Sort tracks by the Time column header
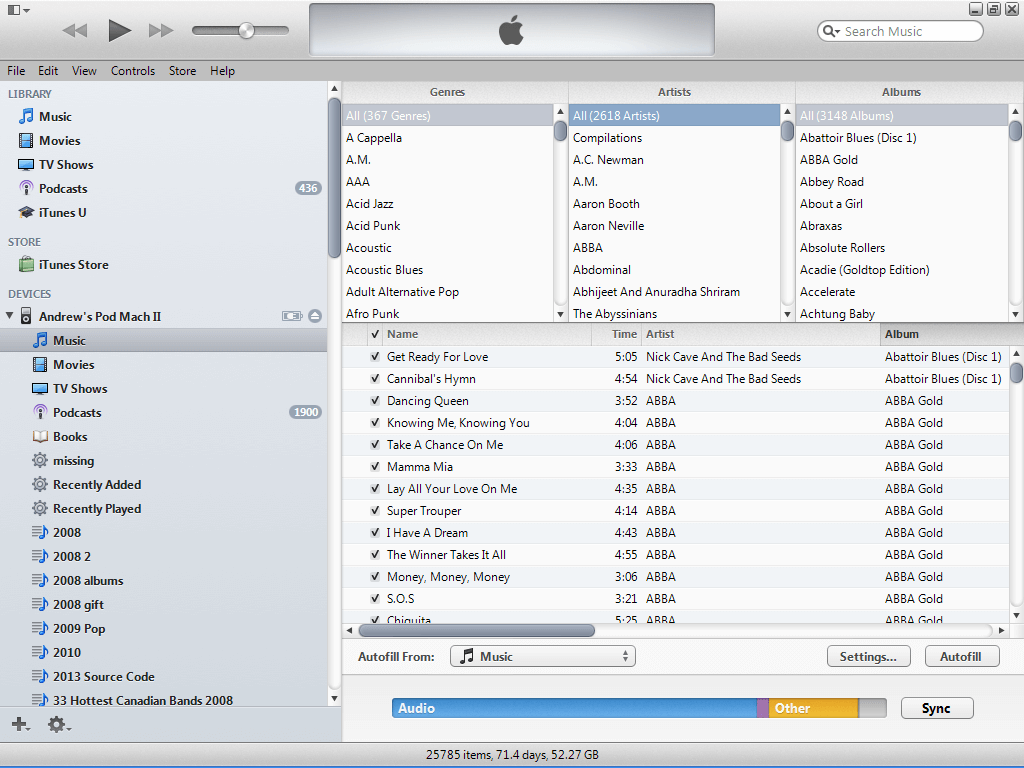 (616, 334)
